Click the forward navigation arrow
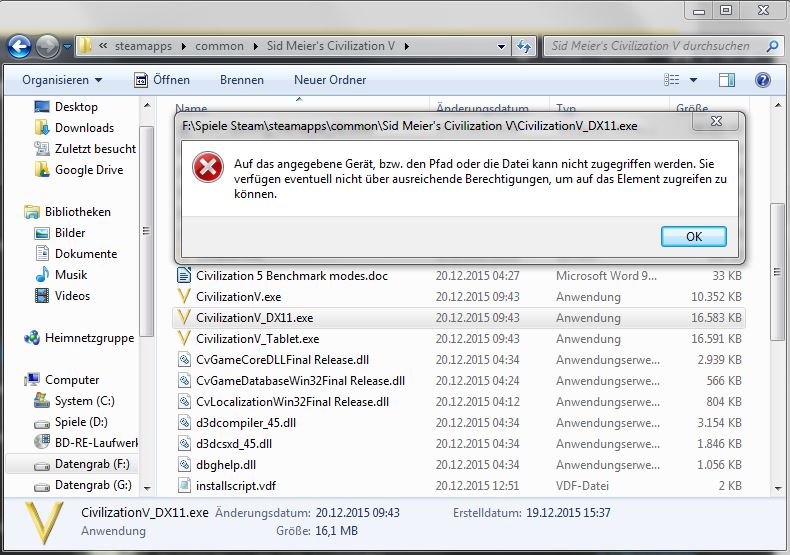Screen dimensions: 790x555 [x=48, y=46]
